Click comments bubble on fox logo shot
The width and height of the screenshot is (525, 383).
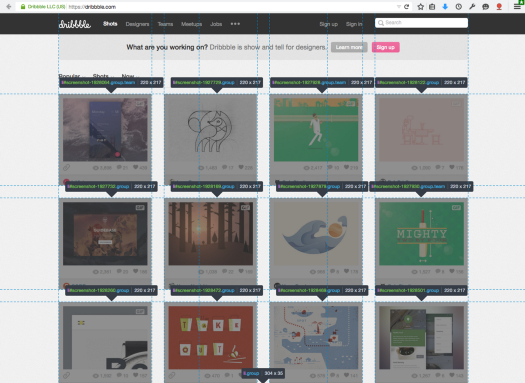tap(225, 167)
